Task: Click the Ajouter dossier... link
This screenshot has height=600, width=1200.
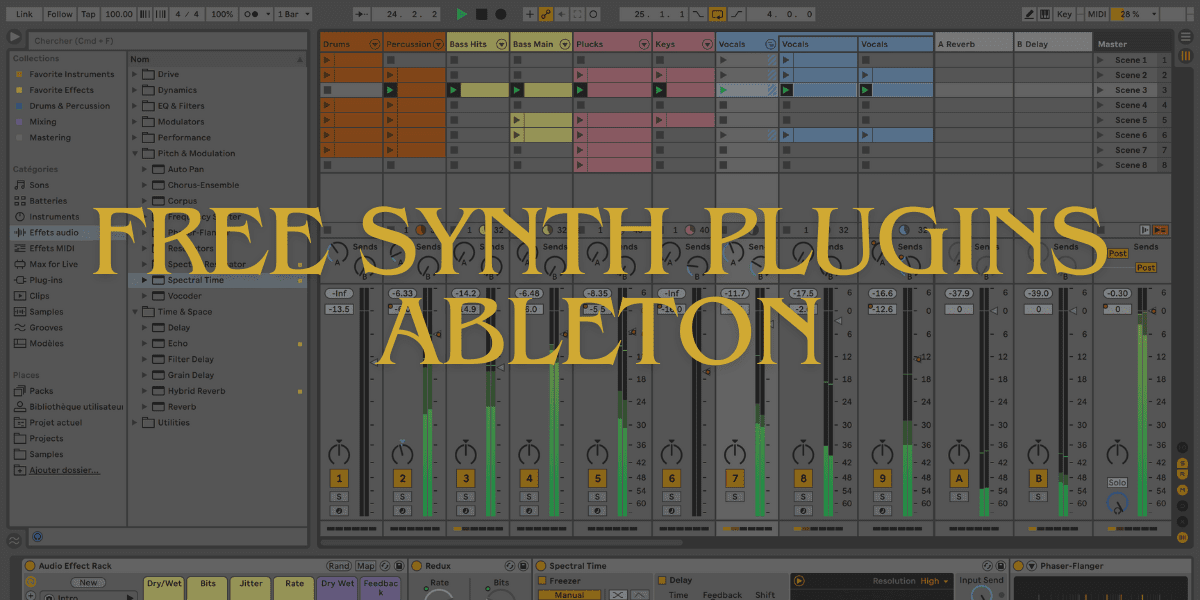Action: point(64,470)
